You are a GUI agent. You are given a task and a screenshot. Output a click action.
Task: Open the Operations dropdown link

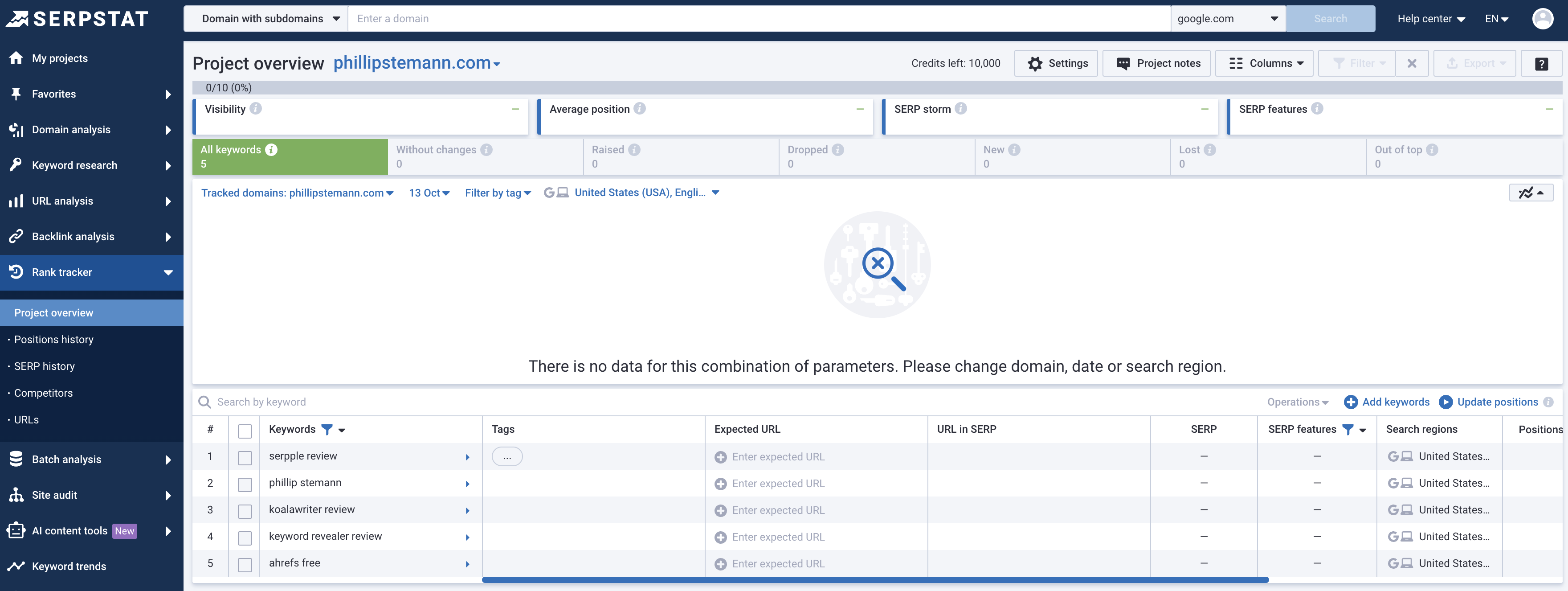(x=1298, y=402)
